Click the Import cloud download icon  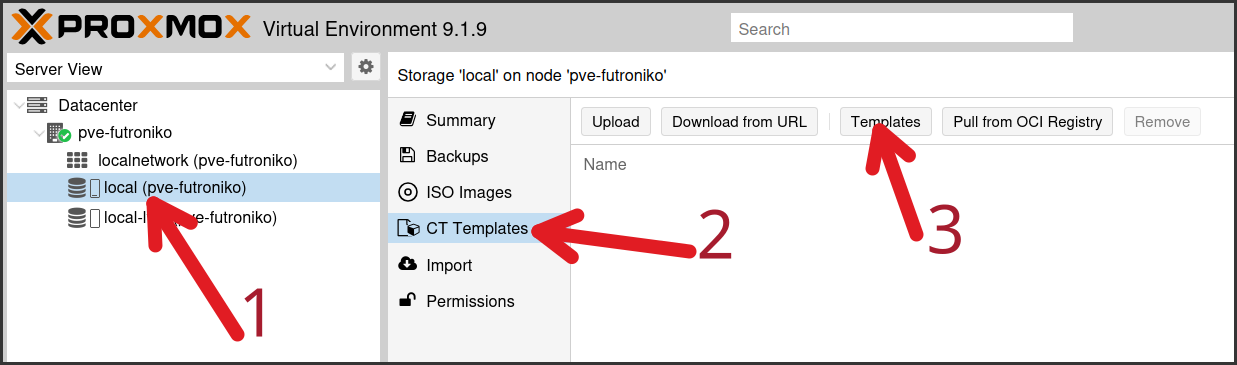407,265
